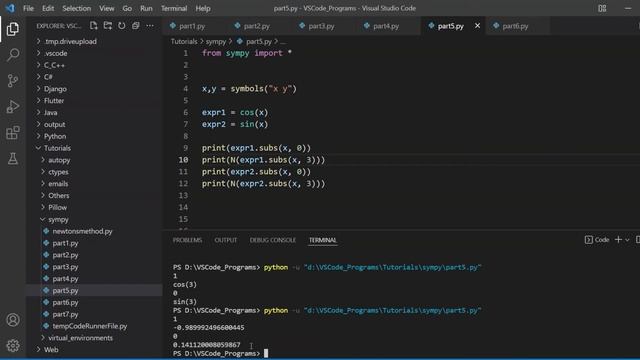This screenshot has width=640, height=360.
Task: Select the Code terminal instance
Action: (597, 240)
